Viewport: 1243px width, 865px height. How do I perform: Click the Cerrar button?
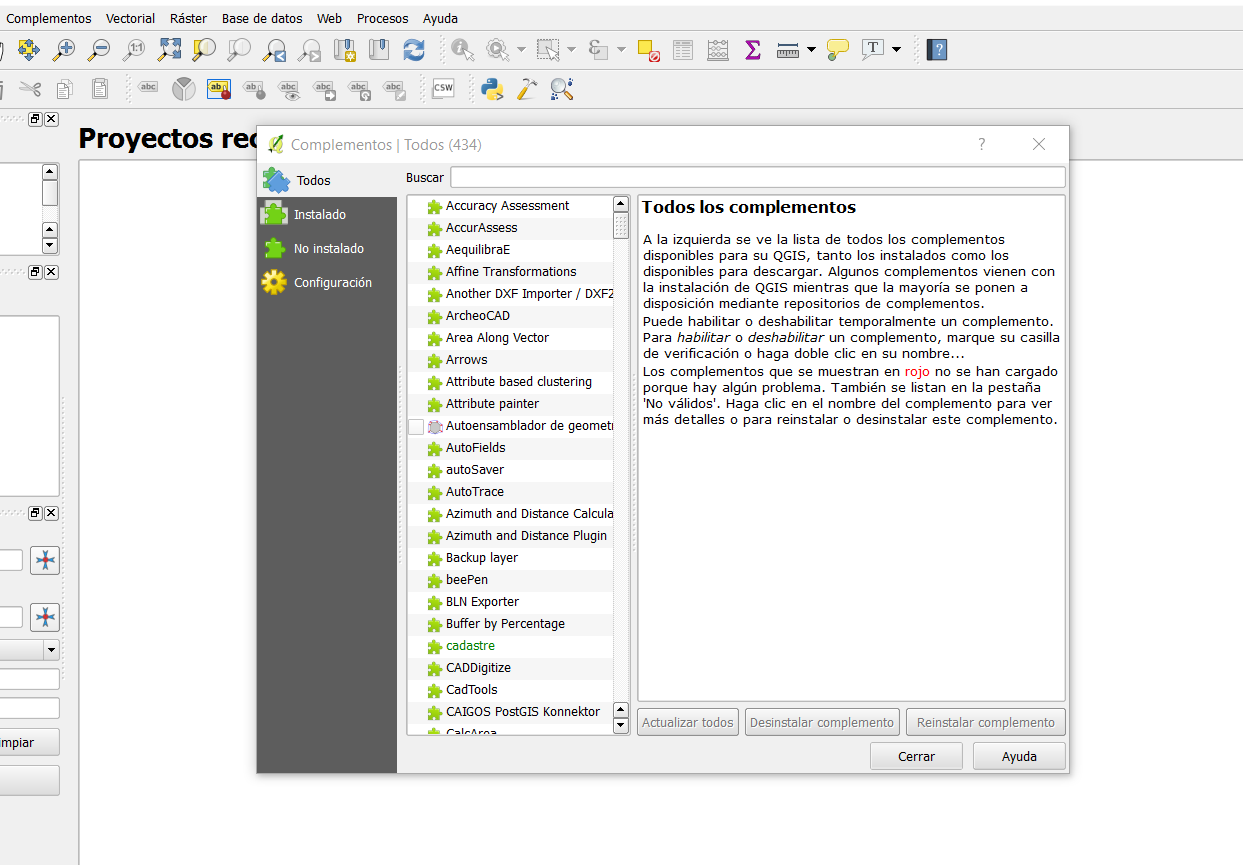[x=916, y=756]
